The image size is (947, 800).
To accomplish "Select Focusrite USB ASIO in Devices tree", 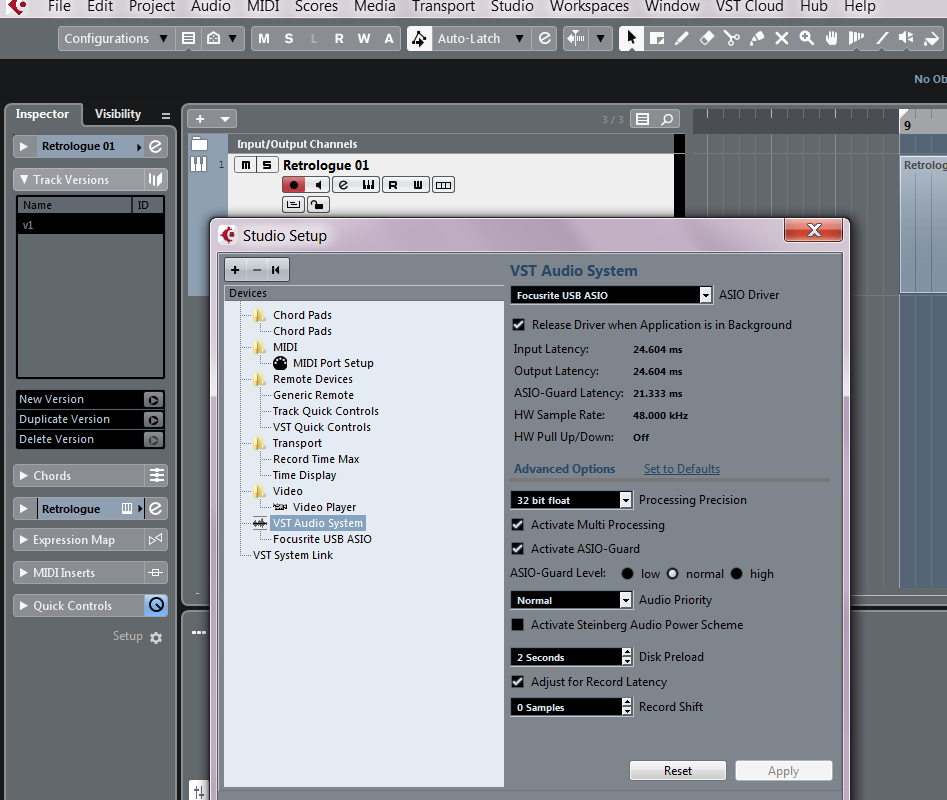I will (x=322, y=539).
